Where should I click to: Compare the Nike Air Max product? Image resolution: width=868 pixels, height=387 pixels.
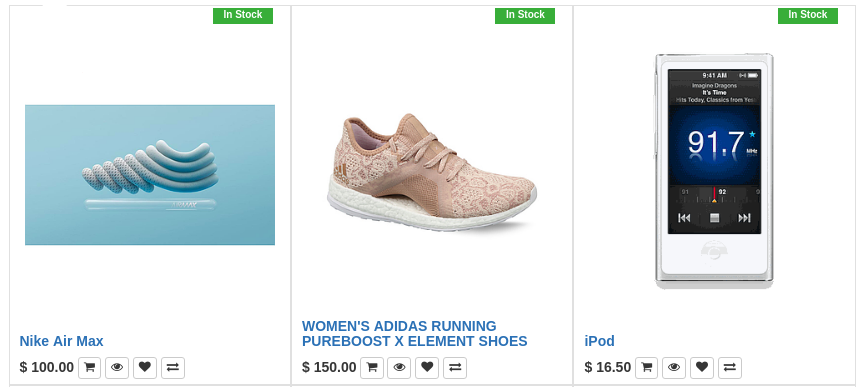[x=173, y=368]
